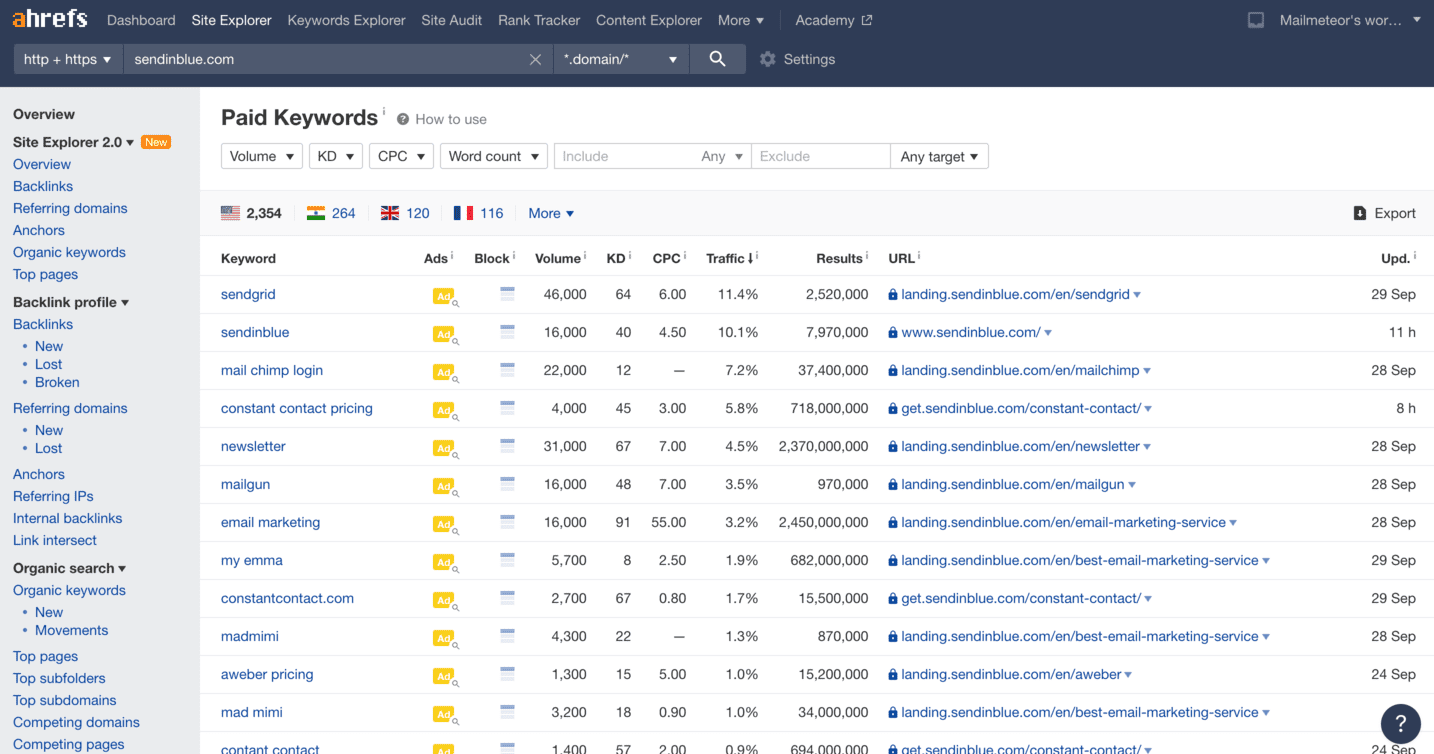Click Ad icon for email marketing row

(x=444, y=524)
